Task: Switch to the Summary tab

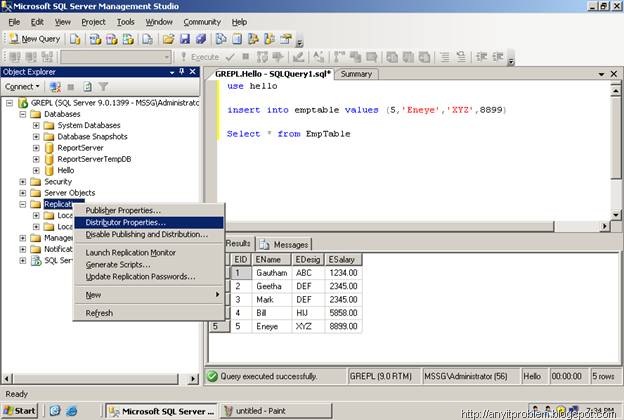Action: [356, 74]
